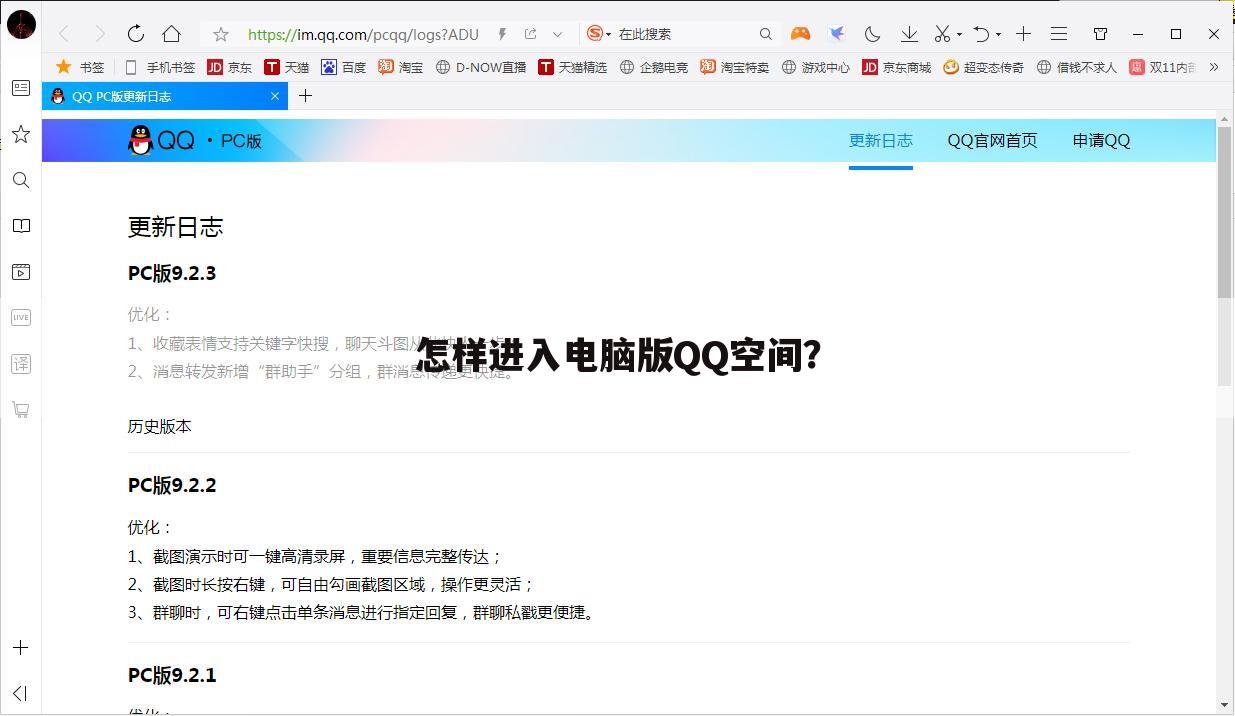
Task: Open the 借钱不求人 bookmark
Action: point(1076,67)
